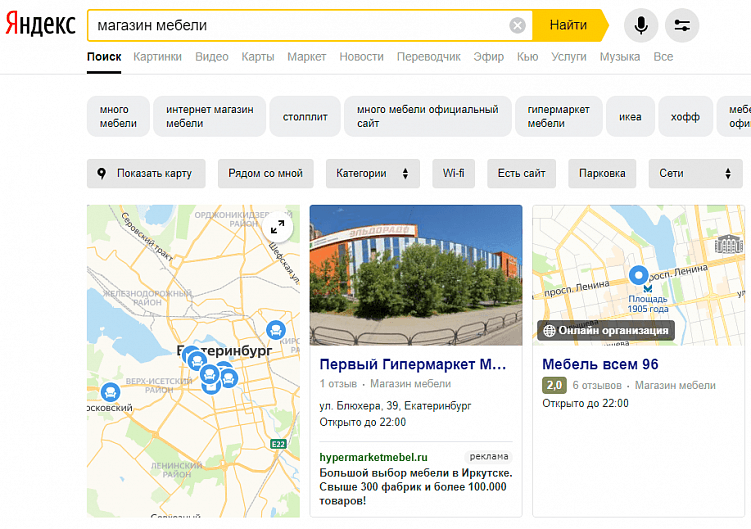Click the microphone voice search icon
The height and width of the screenshot is (529, 751).
tap(641, 25)
